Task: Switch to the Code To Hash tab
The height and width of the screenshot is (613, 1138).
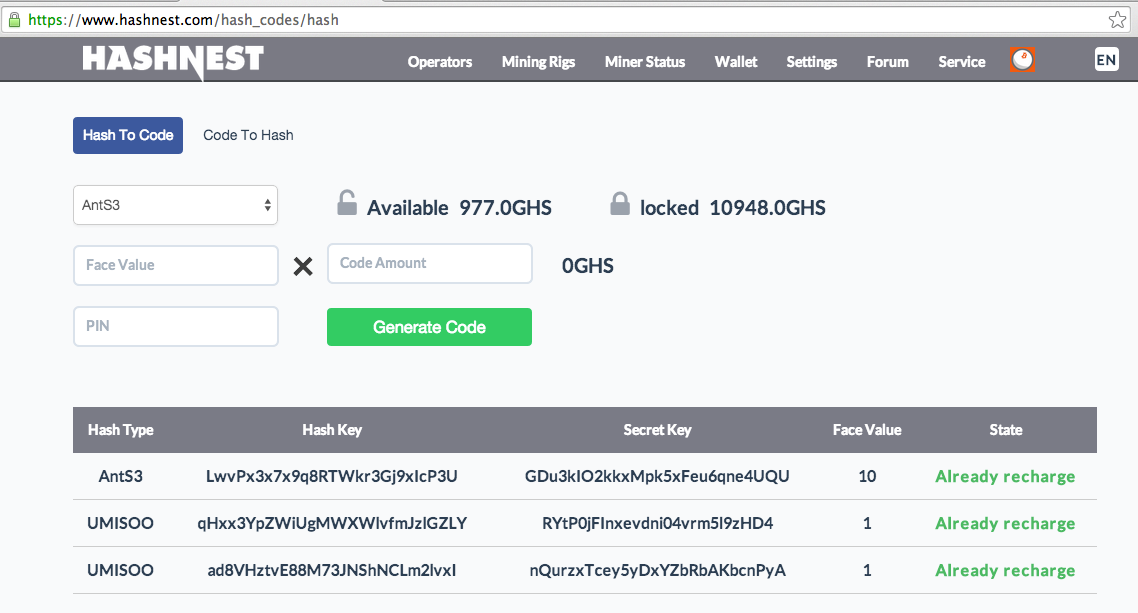Action: (x=248, y=136)
